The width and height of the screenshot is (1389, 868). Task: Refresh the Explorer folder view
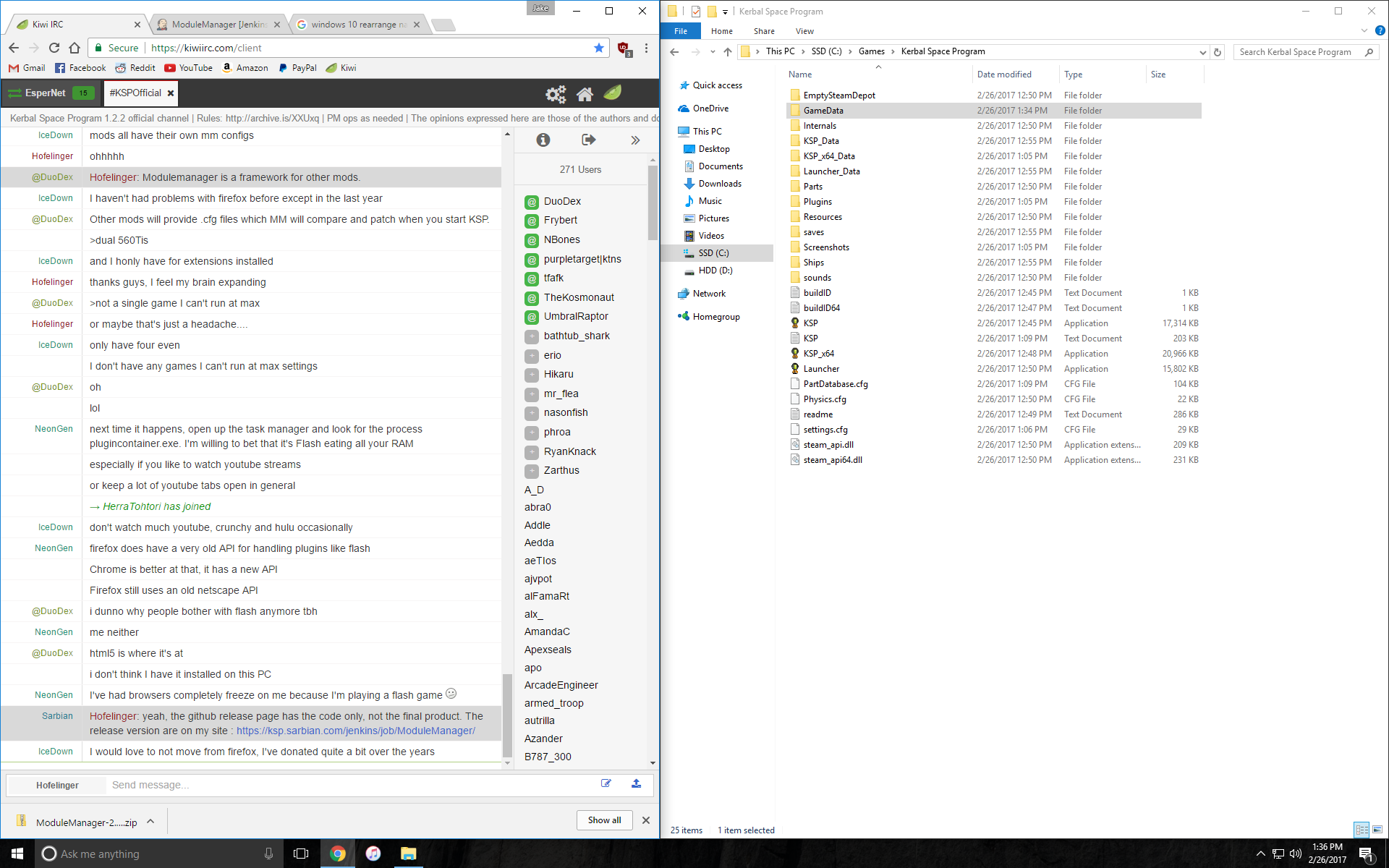[1218, 52]
